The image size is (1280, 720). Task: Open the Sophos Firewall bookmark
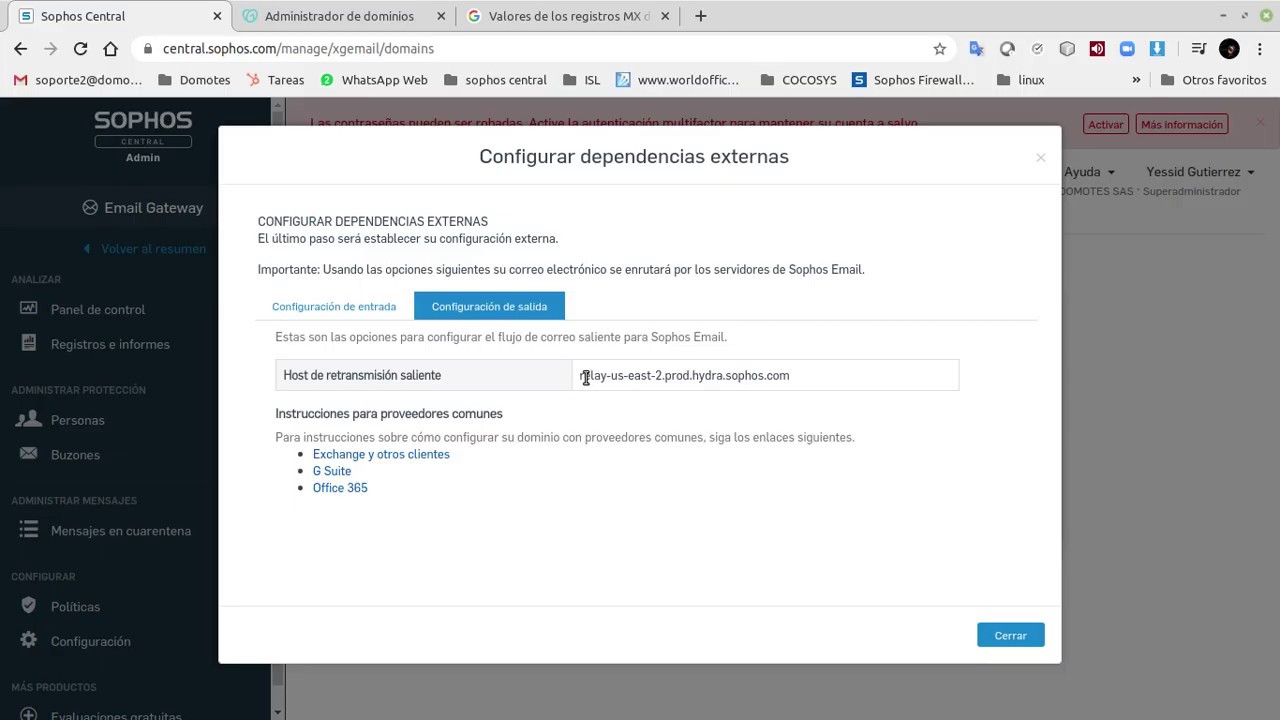point(912,80)
